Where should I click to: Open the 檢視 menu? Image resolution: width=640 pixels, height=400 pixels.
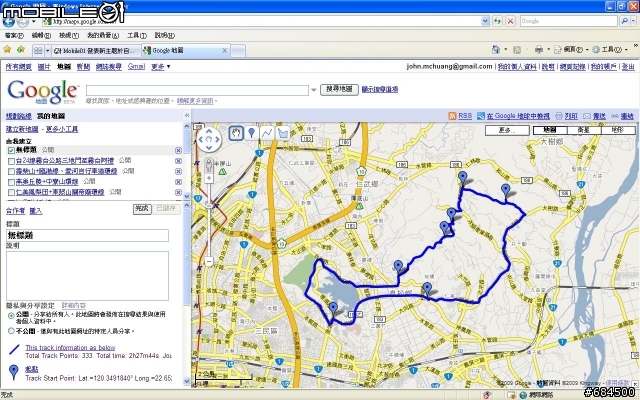69,36
